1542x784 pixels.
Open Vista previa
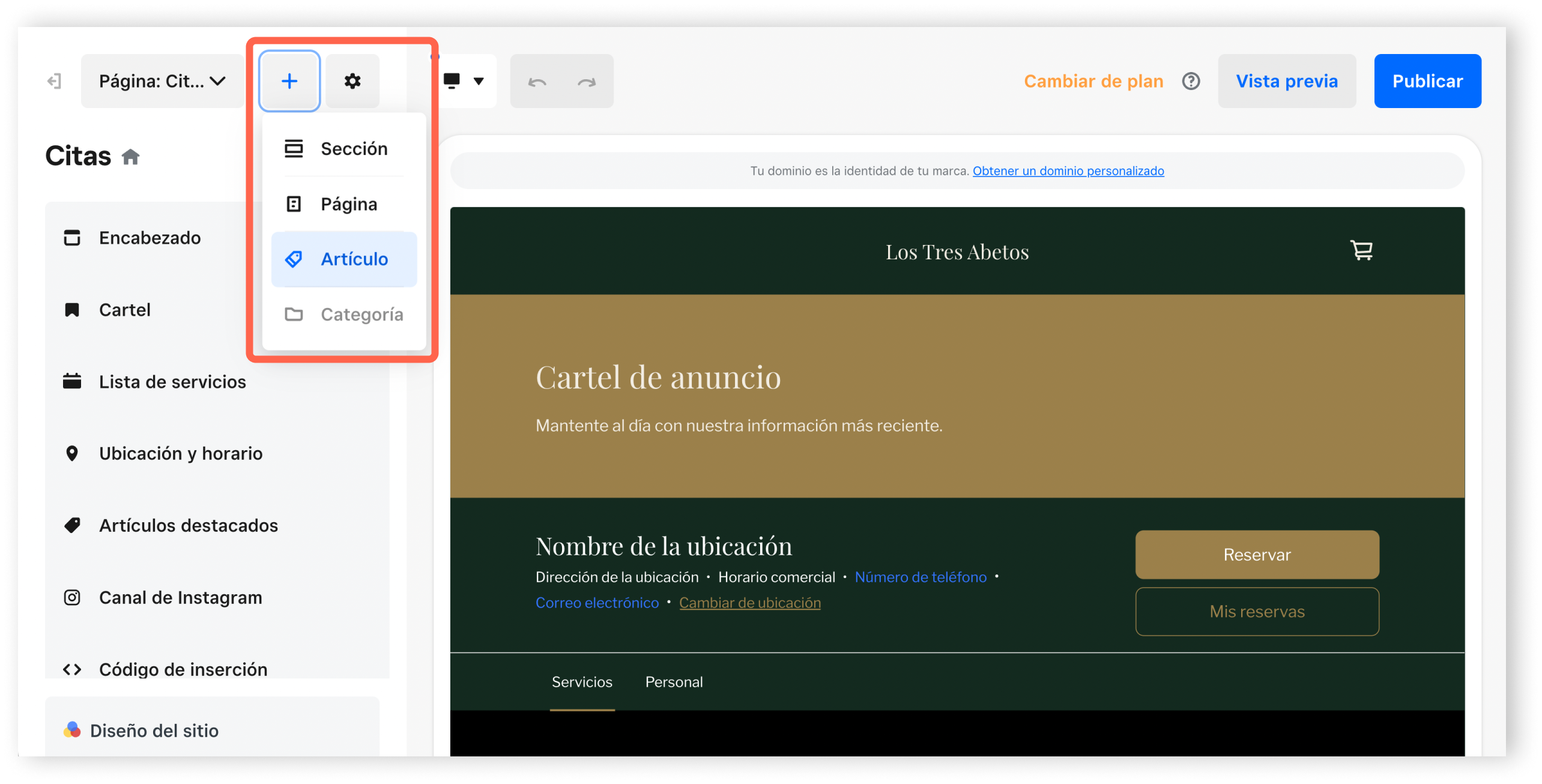coord(1287,81)
